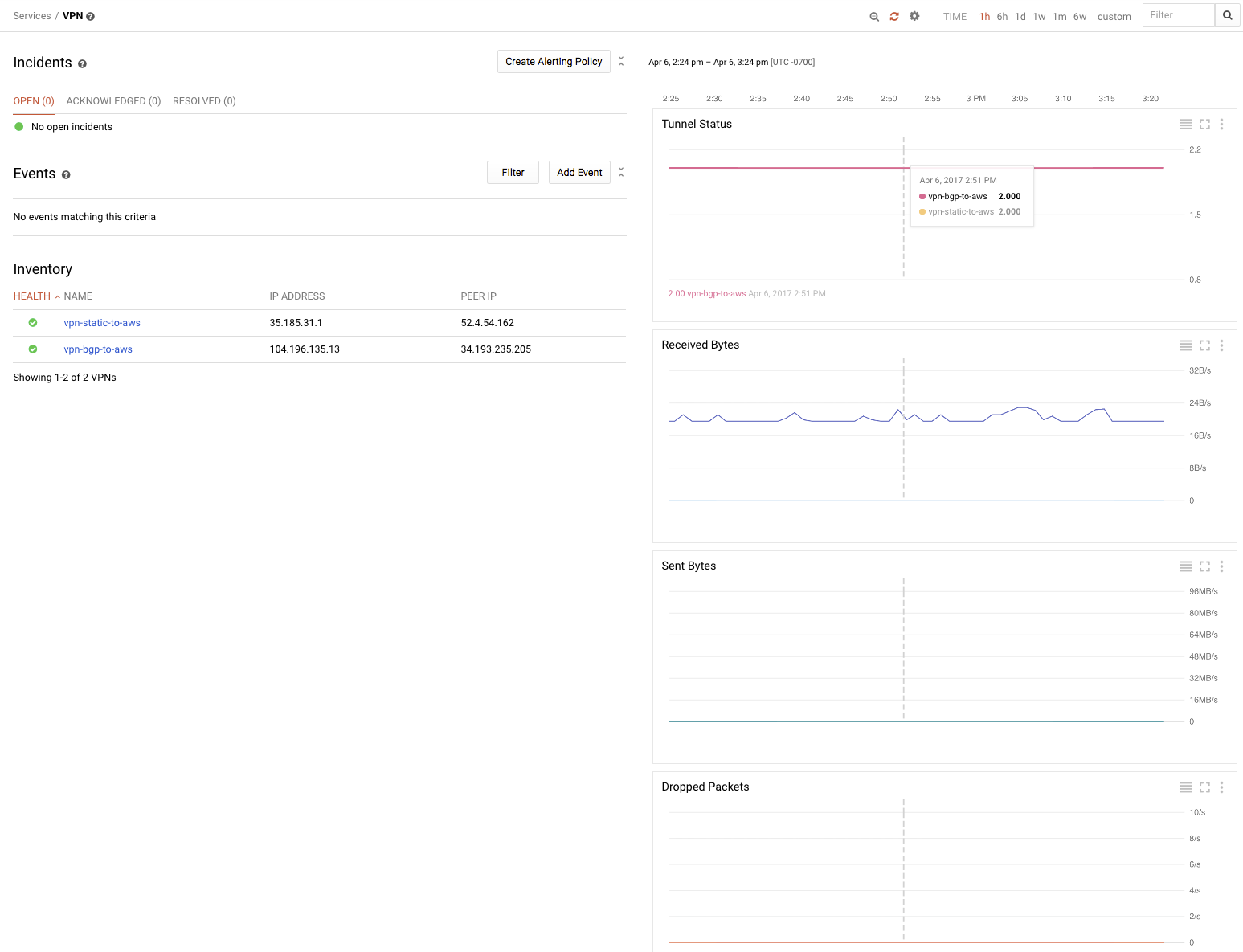Set time range to 6h
Viewport: 1243px width, 952px height.
(x=1002, y=17)
